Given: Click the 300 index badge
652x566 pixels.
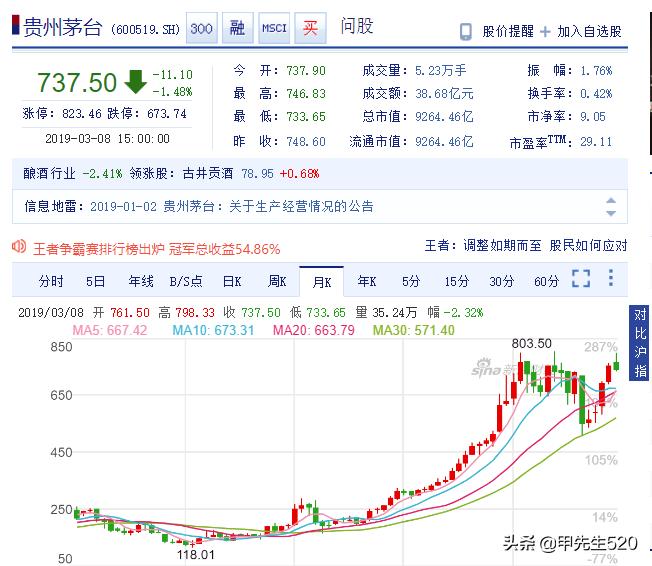Looking at the screenshot, I should coord(202,28).
